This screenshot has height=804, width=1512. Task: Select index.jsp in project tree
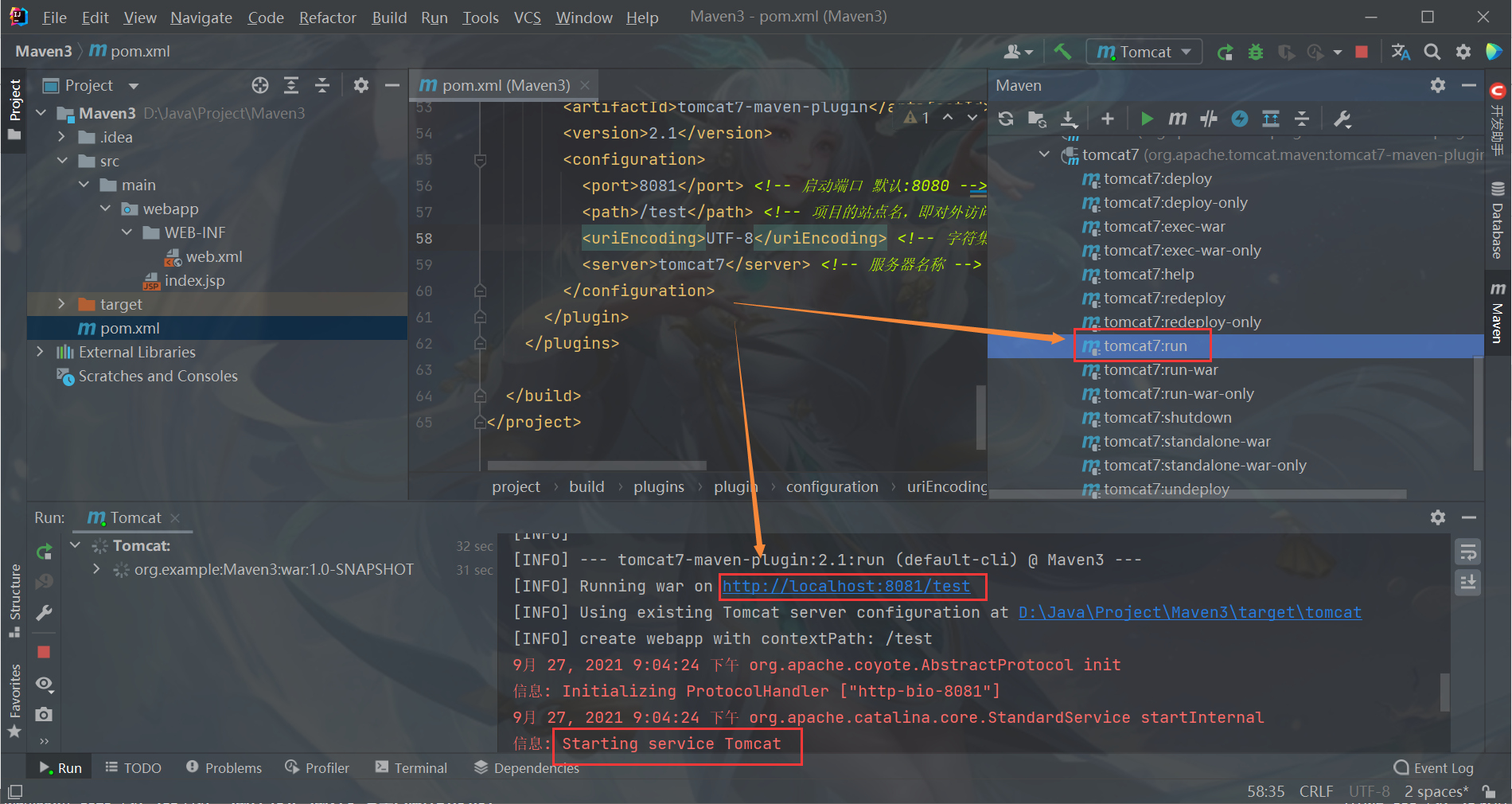(194, 280)
